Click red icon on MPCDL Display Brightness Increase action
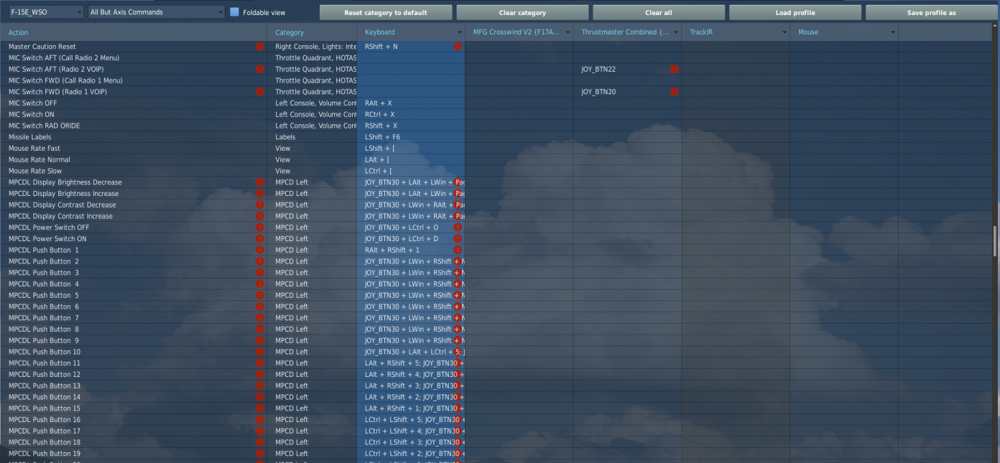Viewport: 1000px width, 463px height. point(260,193)
